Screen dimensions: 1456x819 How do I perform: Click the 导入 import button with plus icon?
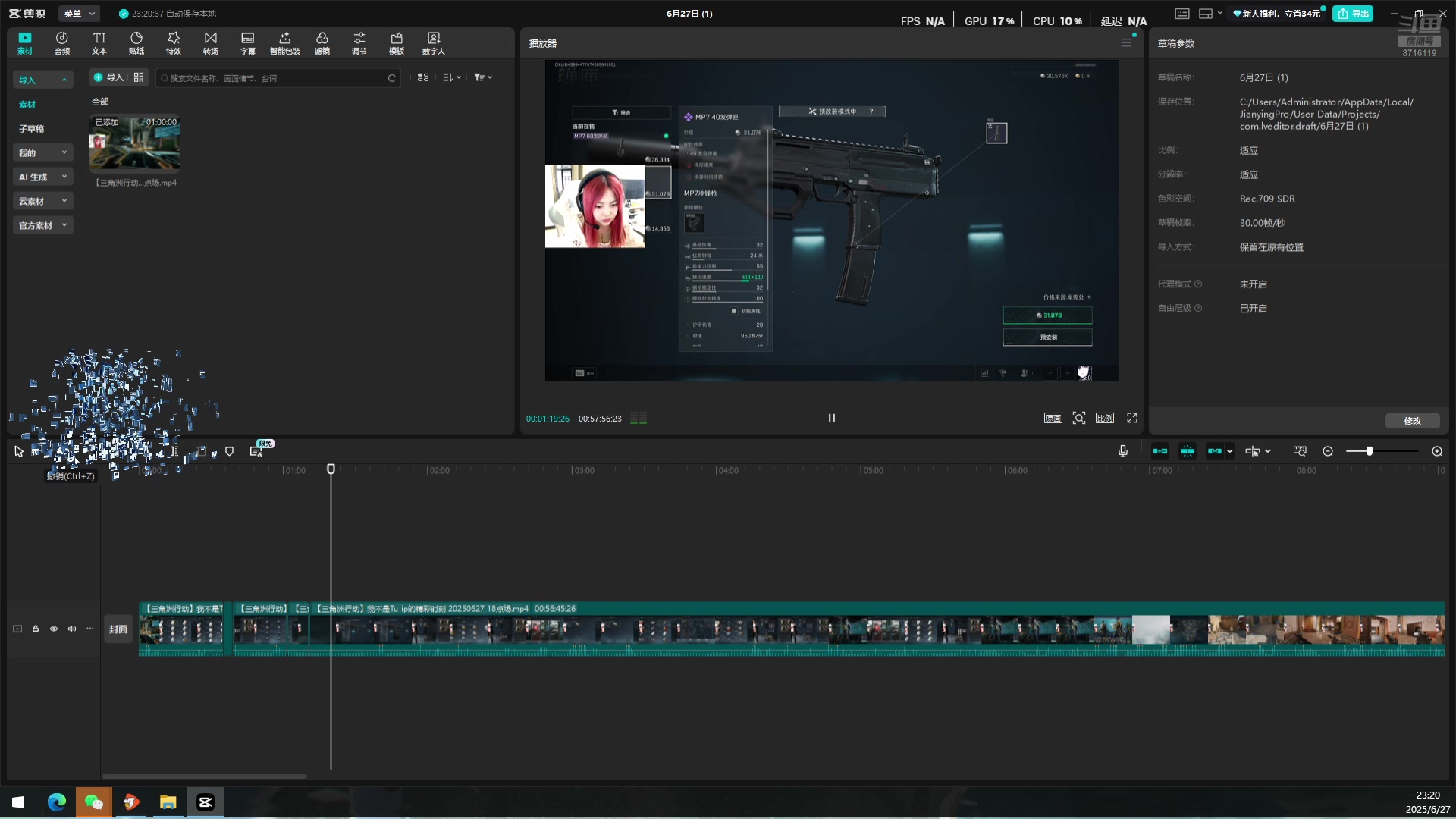pyautogui.click(x=108, y=77)
